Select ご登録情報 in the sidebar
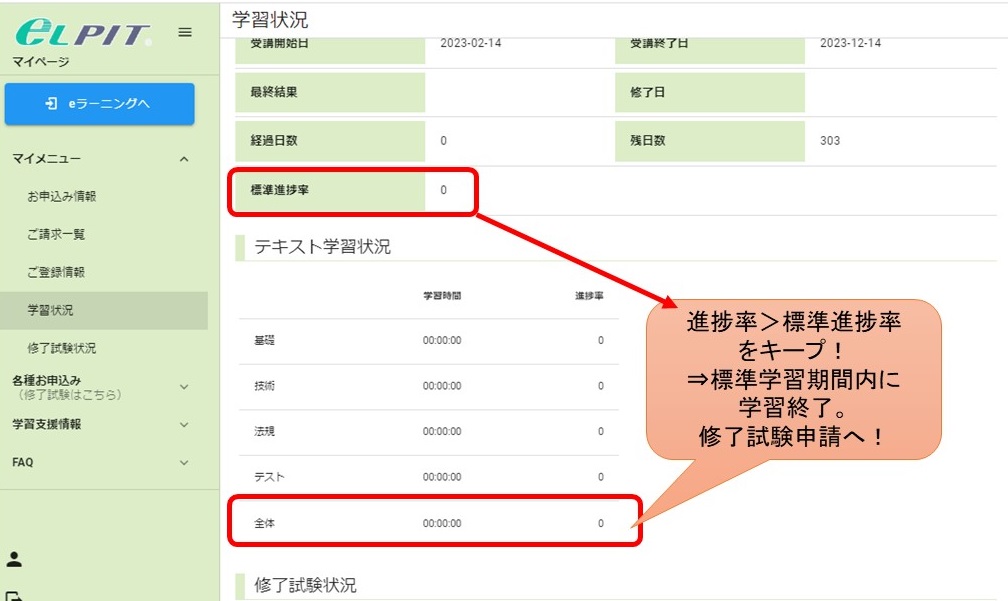Screen dimensions: 1008x601 pos(56,272)
